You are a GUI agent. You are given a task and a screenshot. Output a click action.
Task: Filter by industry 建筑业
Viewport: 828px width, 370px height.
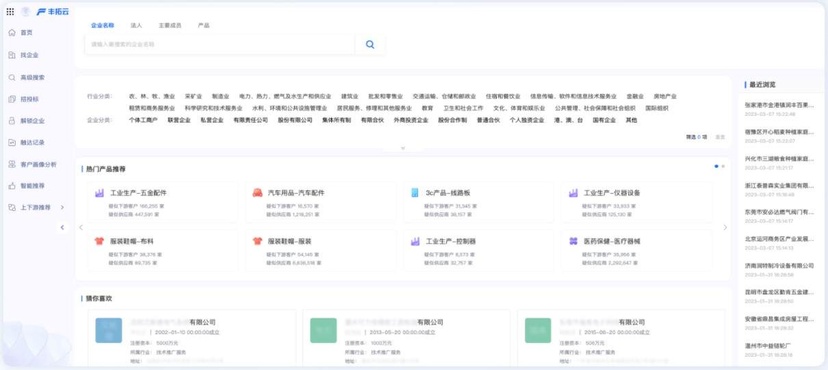coord(350,97)
